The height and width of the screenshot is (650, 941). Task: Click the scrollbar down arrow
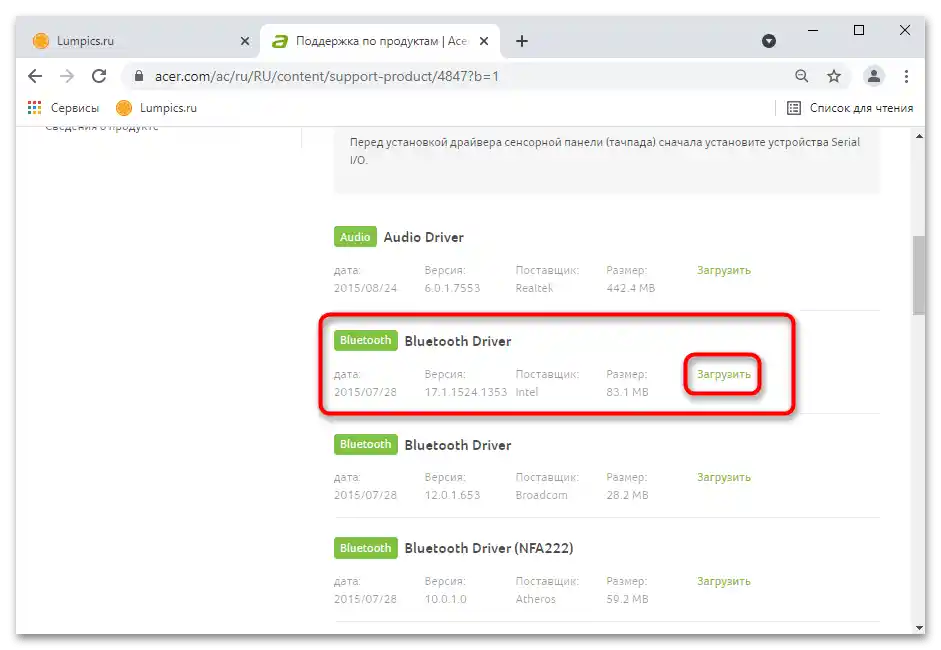point(919,627)
